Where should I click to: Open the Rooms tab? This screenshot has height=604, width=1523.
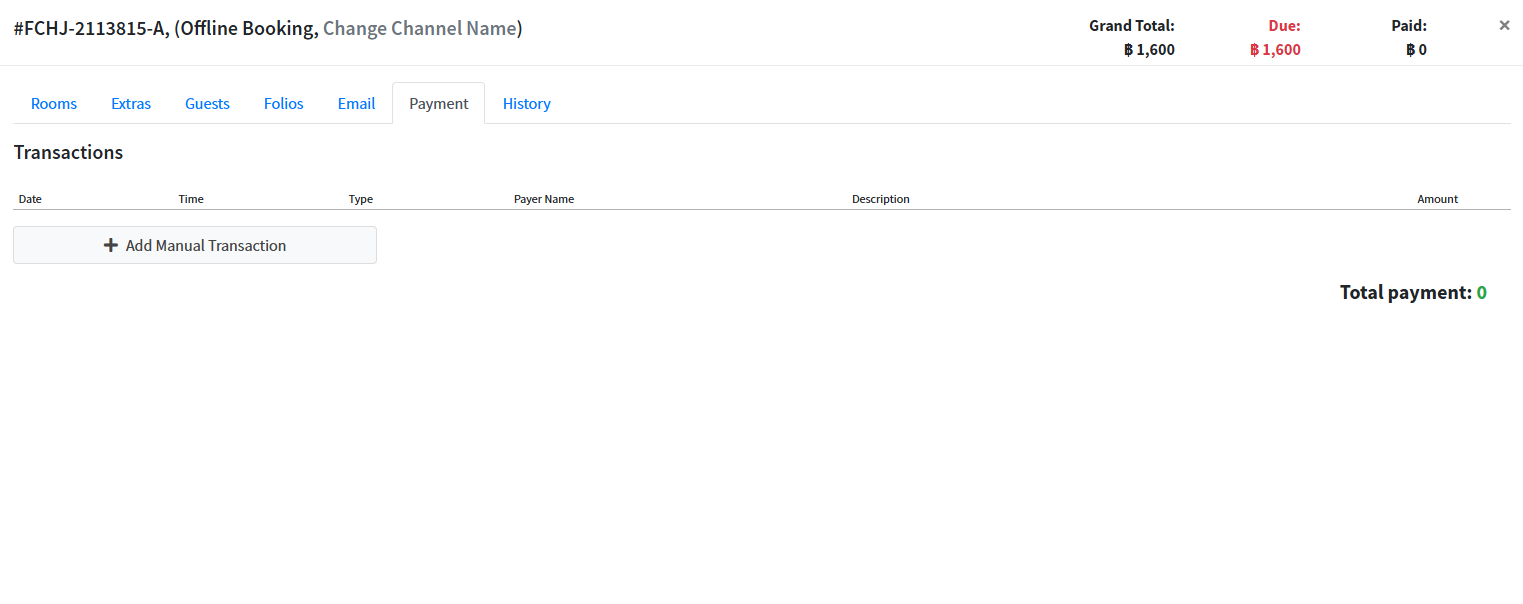pyautogui.click(x=54, y=103)
